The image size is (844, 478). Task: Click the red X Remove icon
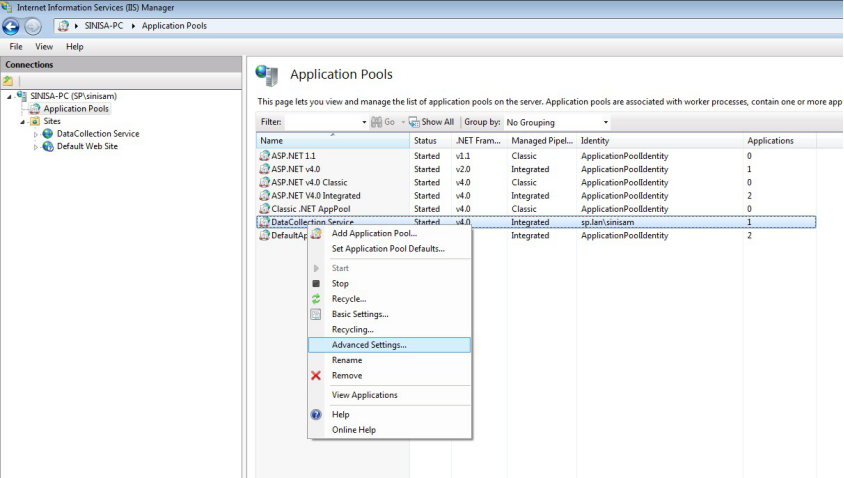tap(316, 376)
